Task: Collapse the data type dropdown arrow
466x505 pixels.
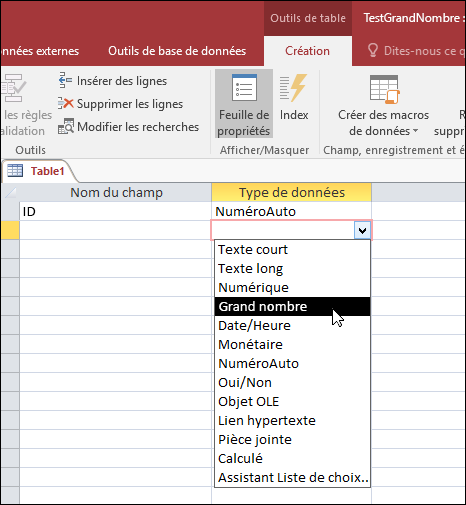Action: point(362,230)
